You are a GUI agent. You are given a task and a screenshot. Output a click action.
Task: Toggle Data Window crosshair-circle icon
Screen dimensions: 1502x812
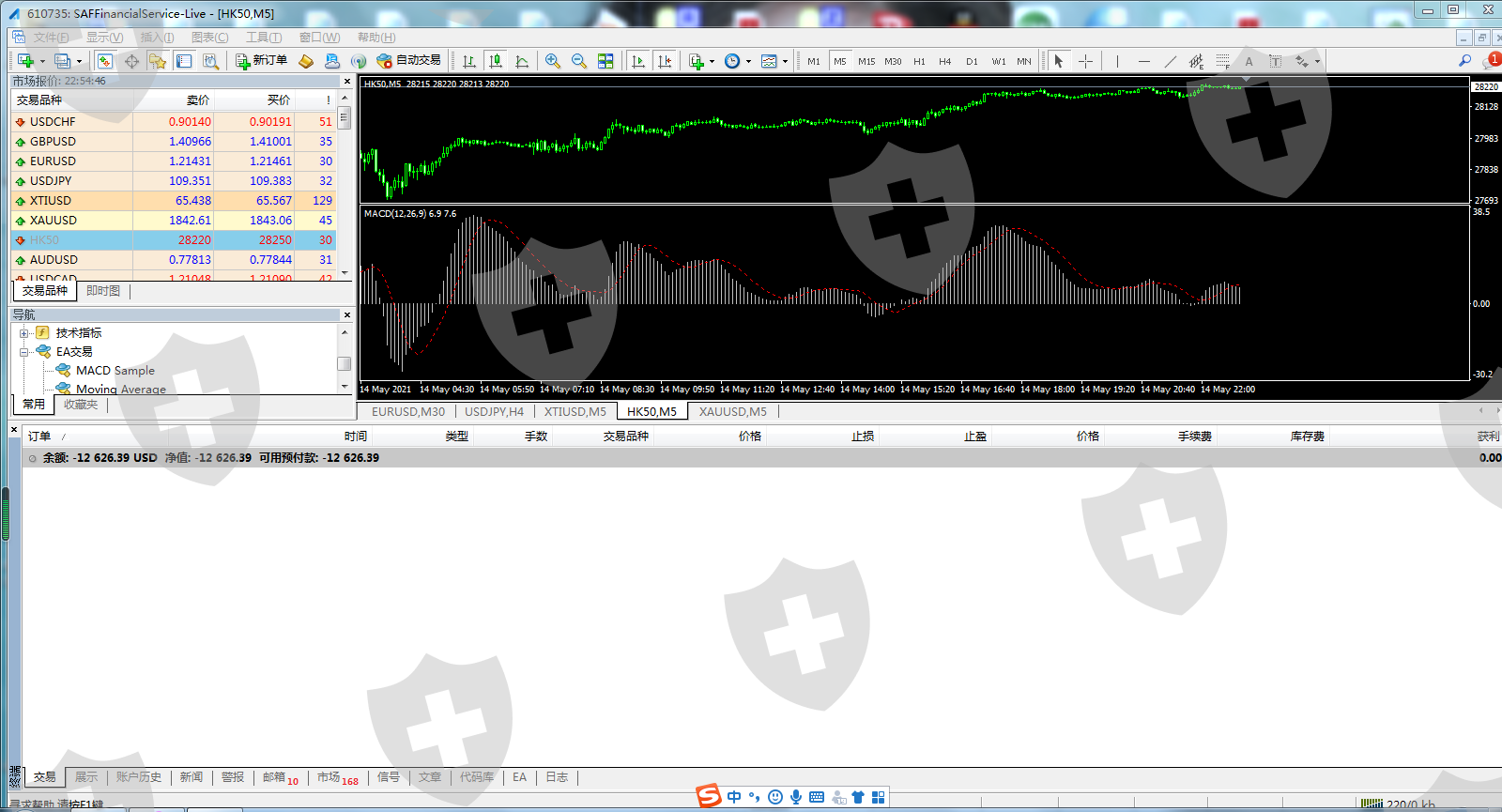pos(131,61)
